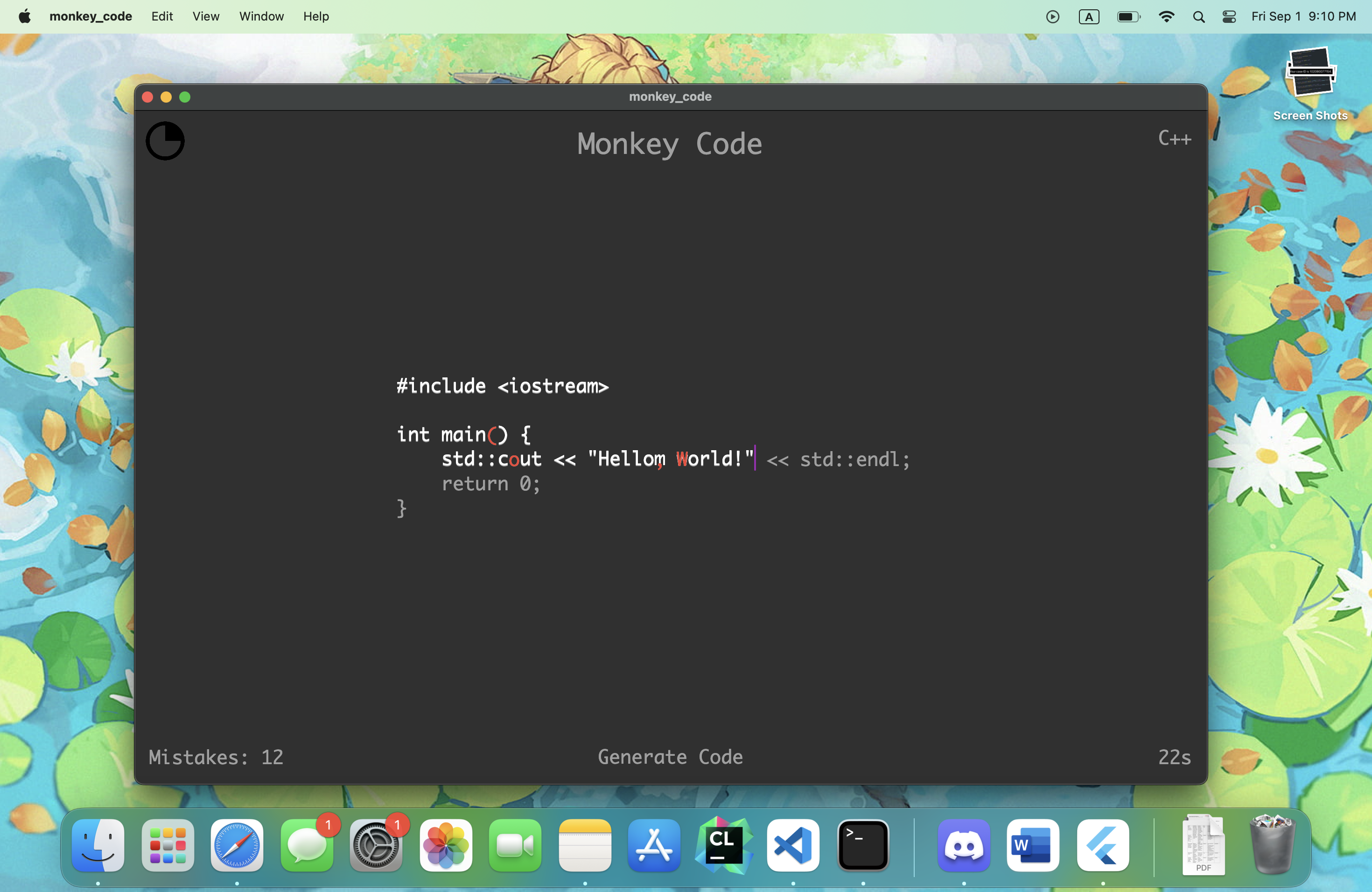The width and height of the screenshot is (1372, 892).
Task: Open Trash from the Dock
Action: click(1272, 844)
